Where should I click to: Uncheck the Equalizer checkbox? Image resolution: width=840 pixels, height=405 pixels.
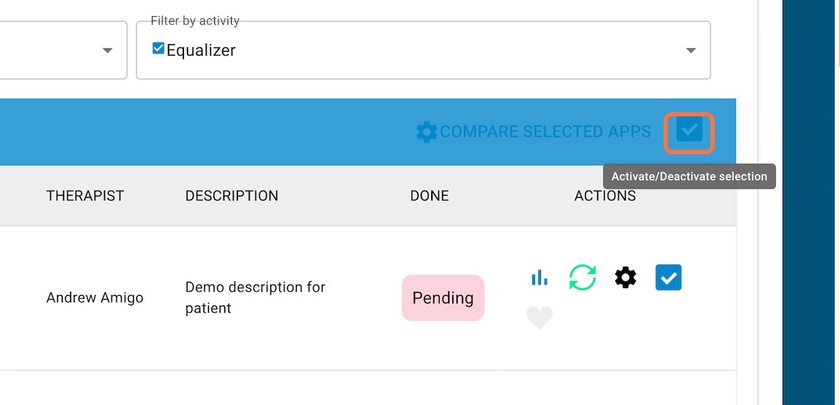tap(158, 49)
